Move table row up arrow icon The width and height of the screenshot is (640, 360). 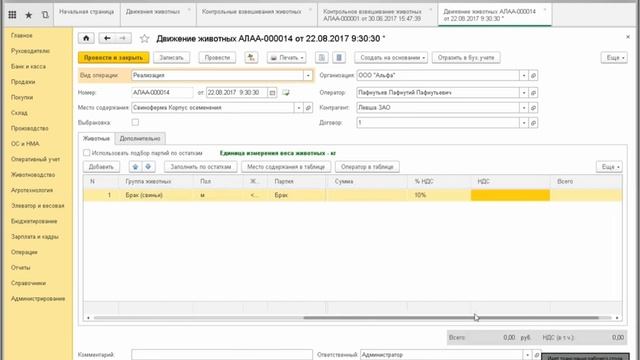click(136, 167)
